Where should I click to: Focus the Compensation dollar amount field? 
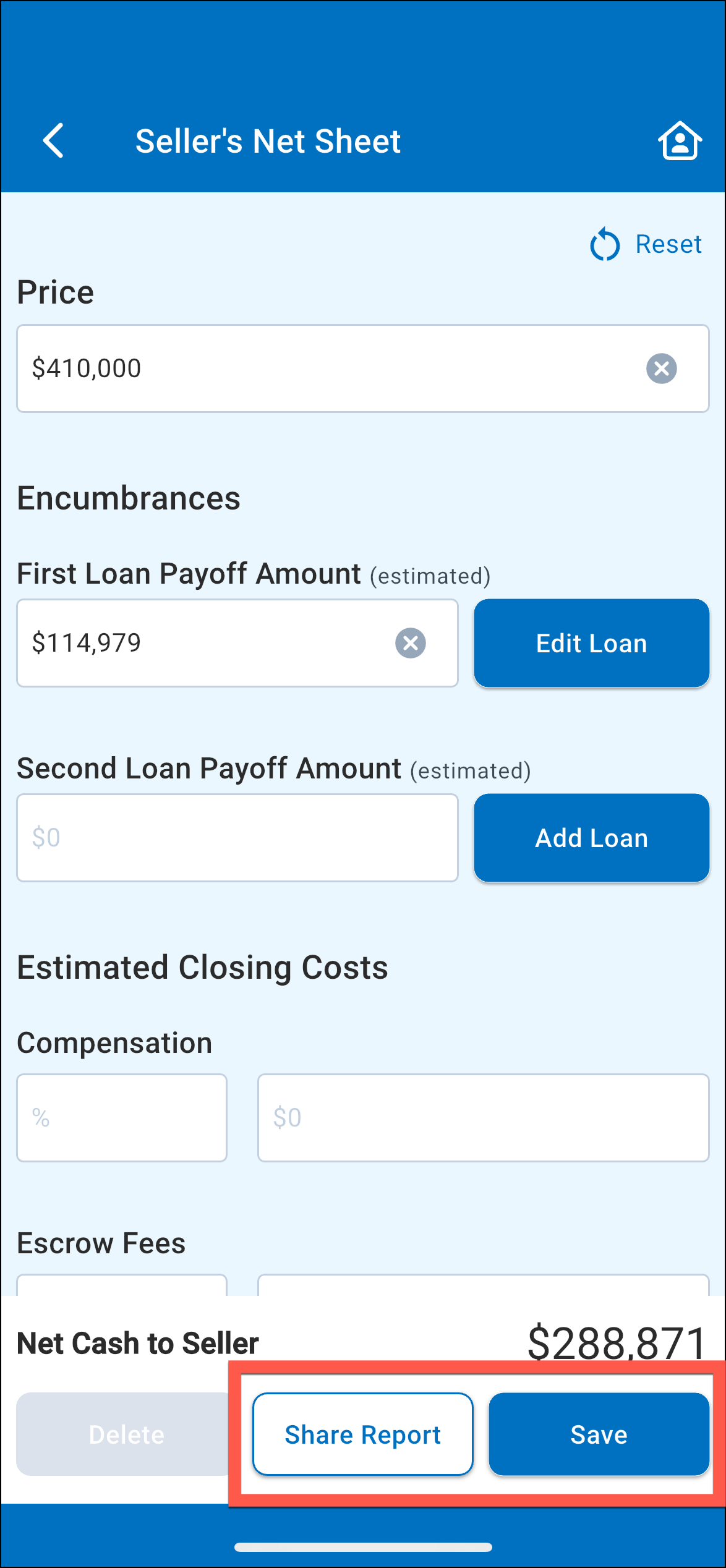coord(482,1117)
